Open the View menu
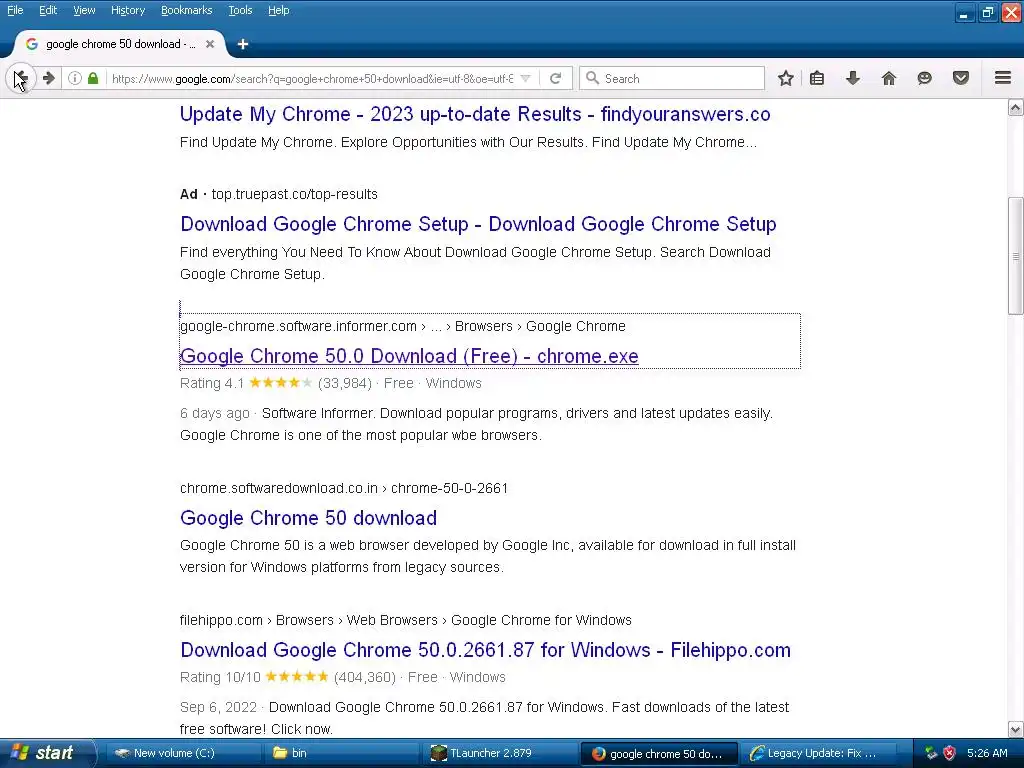Image resolution: width=1024 pixels, height=768 pixels. click(x=84, y=10)
